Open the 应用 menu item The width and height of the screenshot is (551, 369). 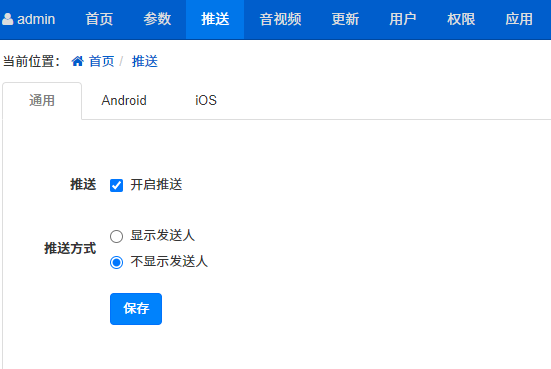(519, 19)
